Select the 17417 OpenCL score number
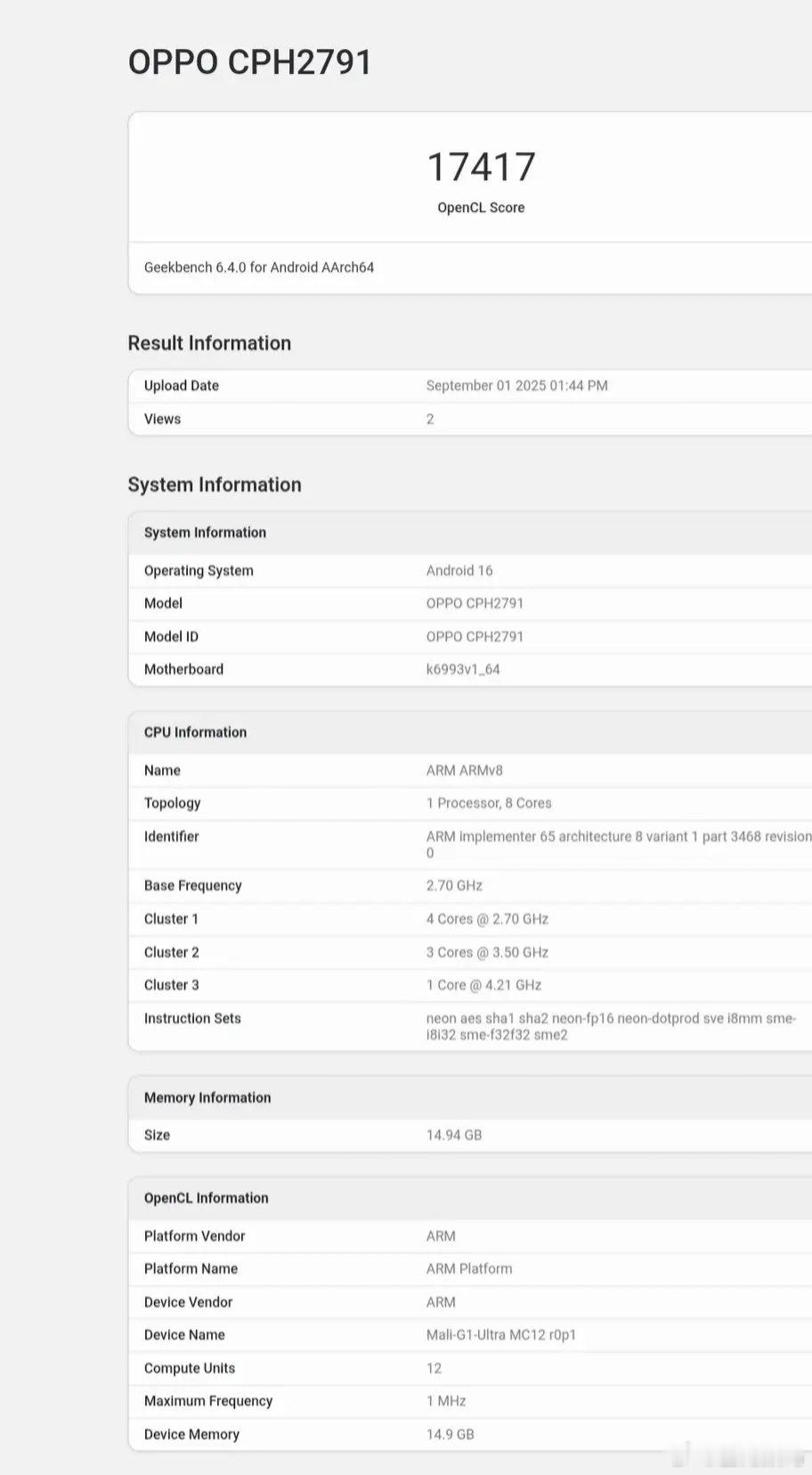Screen dimensions: 812x1475 click(x=481, y=167)
